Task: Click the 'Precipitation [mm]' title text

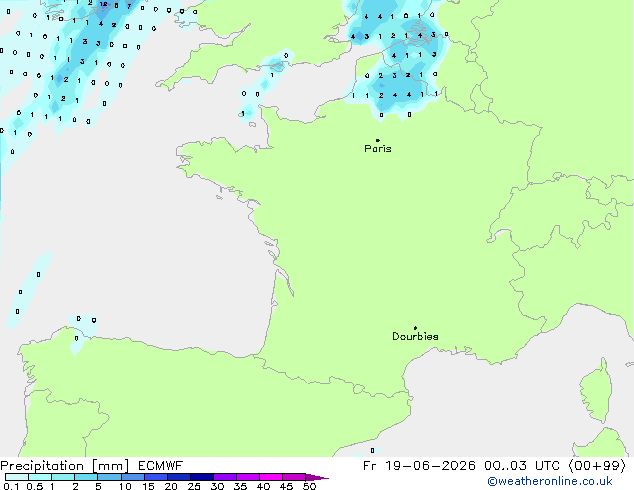Action: pos(65,466)
